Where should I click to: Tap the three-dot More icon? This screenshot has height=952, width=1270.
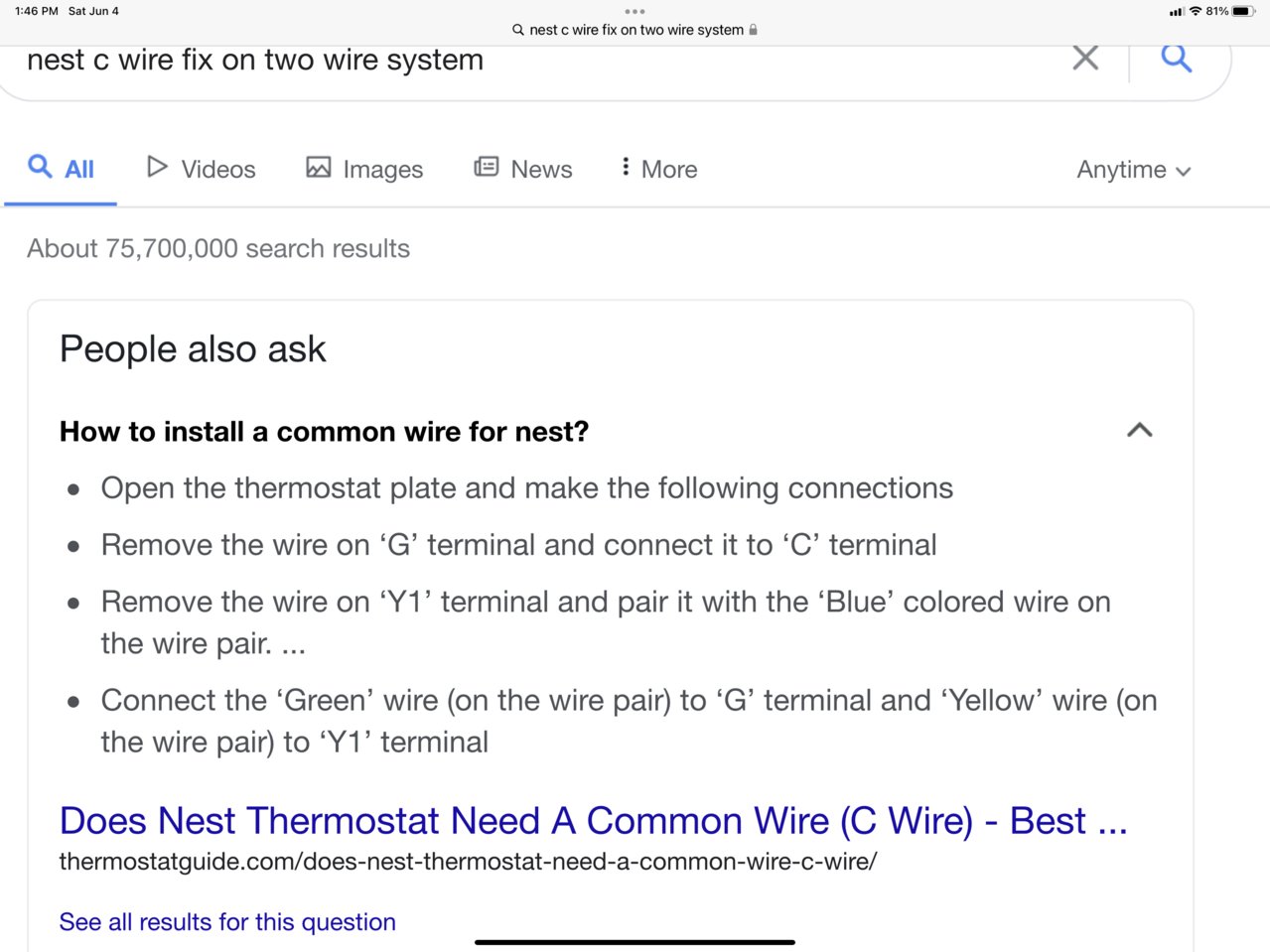[625, 167]
